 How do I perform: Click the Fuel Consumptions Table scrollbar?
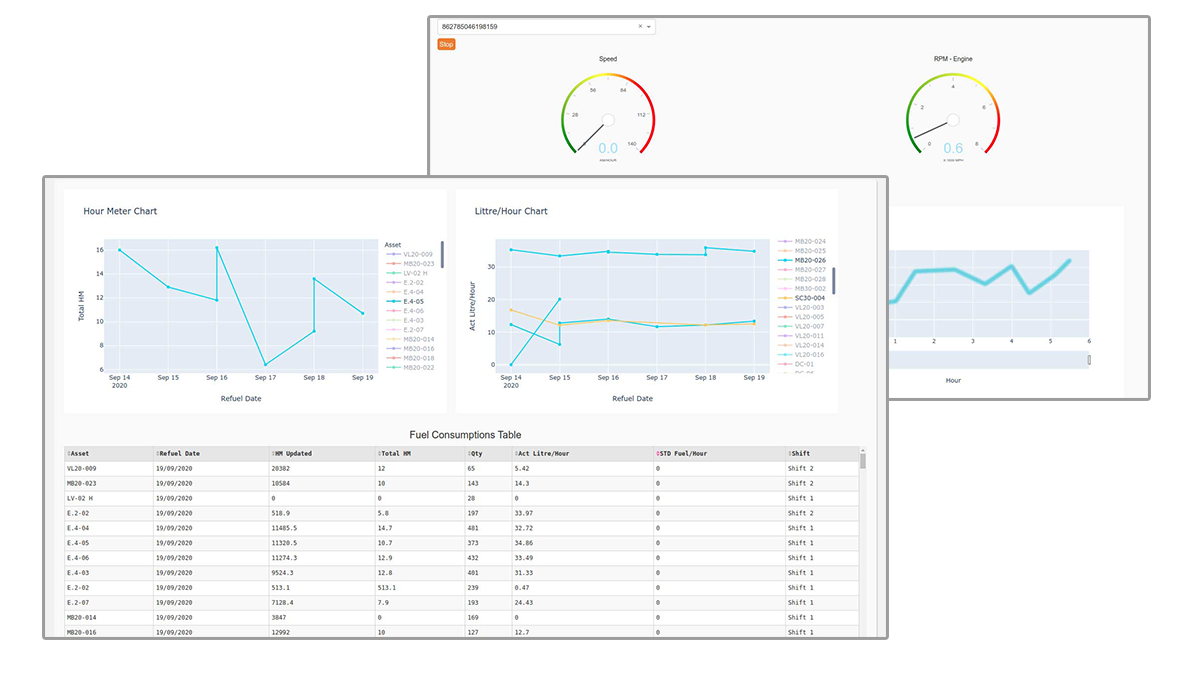tap(862, 461)
